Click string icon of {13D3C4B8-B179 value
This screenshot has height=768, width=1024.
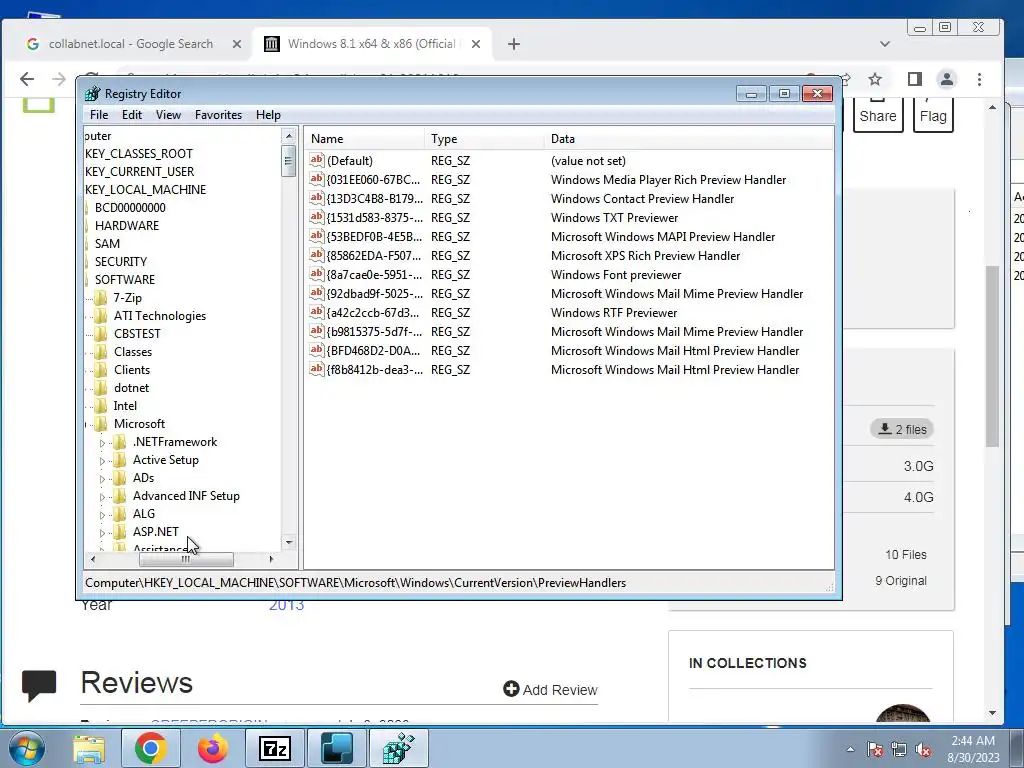click(317, 198)
